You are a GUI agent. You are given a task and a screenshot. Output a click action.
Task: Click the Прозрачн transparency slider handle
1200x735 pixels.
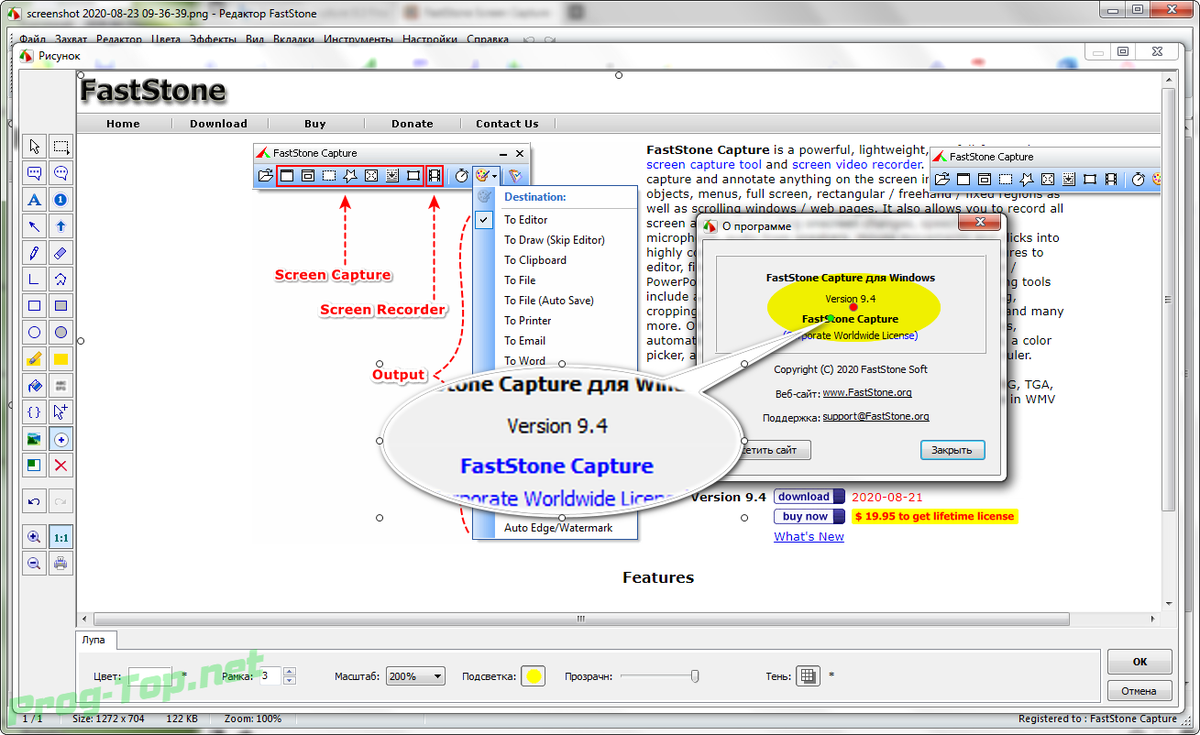click(695, 676)
